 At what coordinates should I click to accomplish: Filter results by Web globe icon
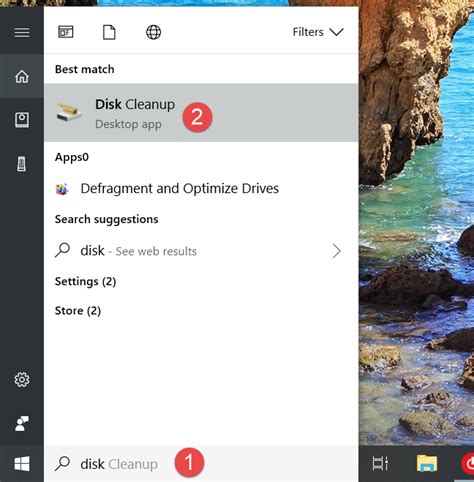153,32
